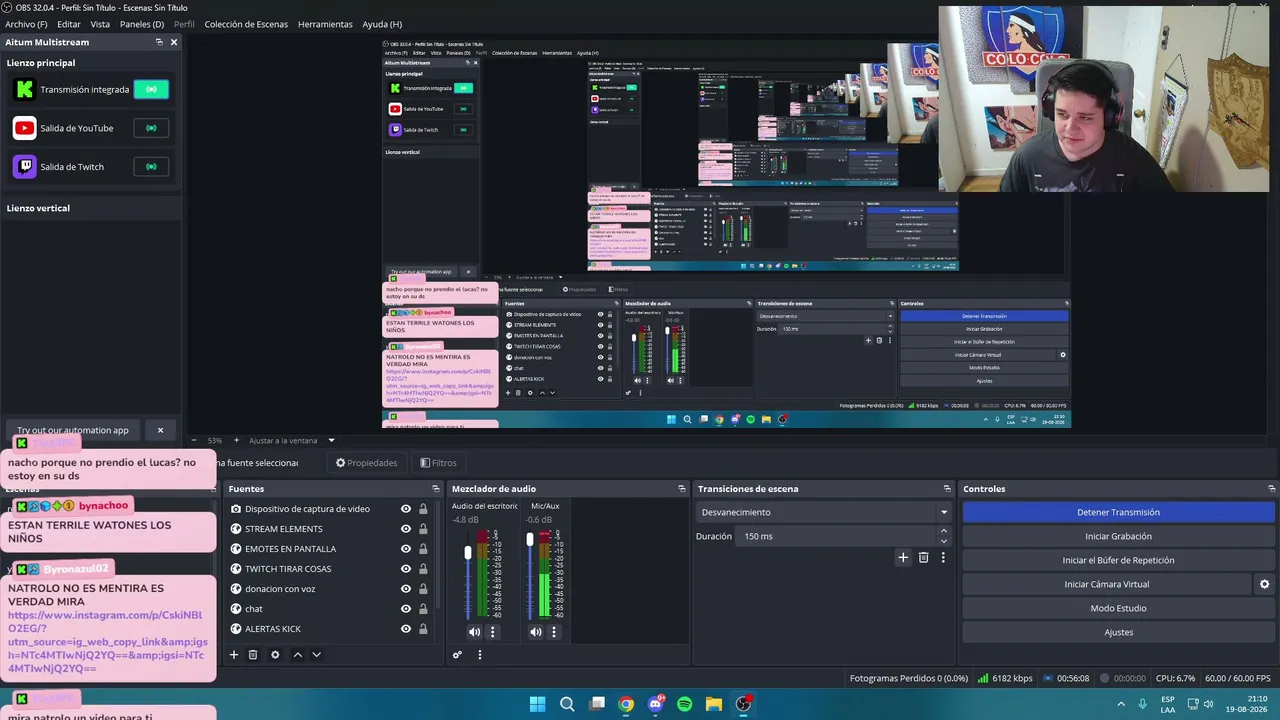Viewport: 1280px width, 720px height.
Task: Zoom out the preview with the minus icon
Action: [194, 440]
